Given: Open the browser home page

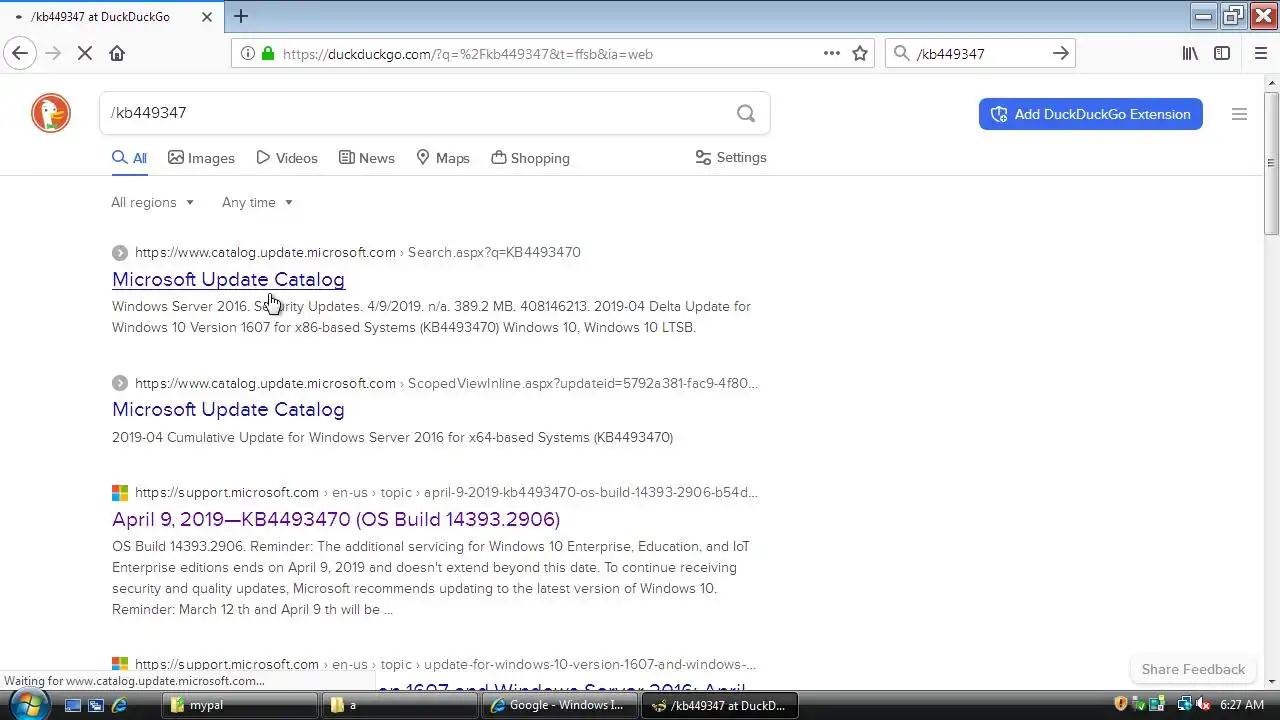Looking at the screenshot, I should coord(117,53).
